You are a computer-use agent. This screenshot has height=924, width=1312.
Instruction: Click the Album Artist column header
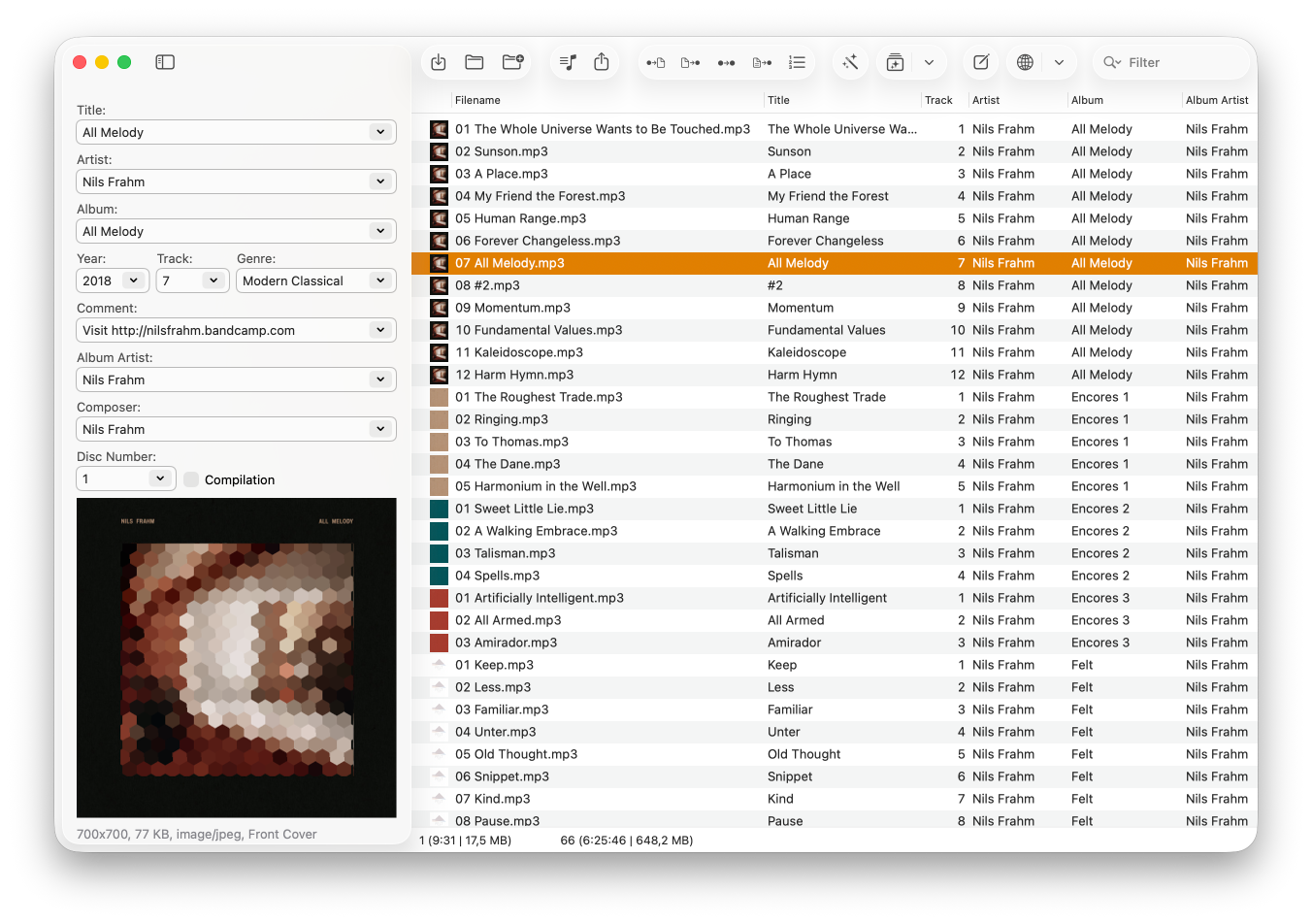(1216, 100)
